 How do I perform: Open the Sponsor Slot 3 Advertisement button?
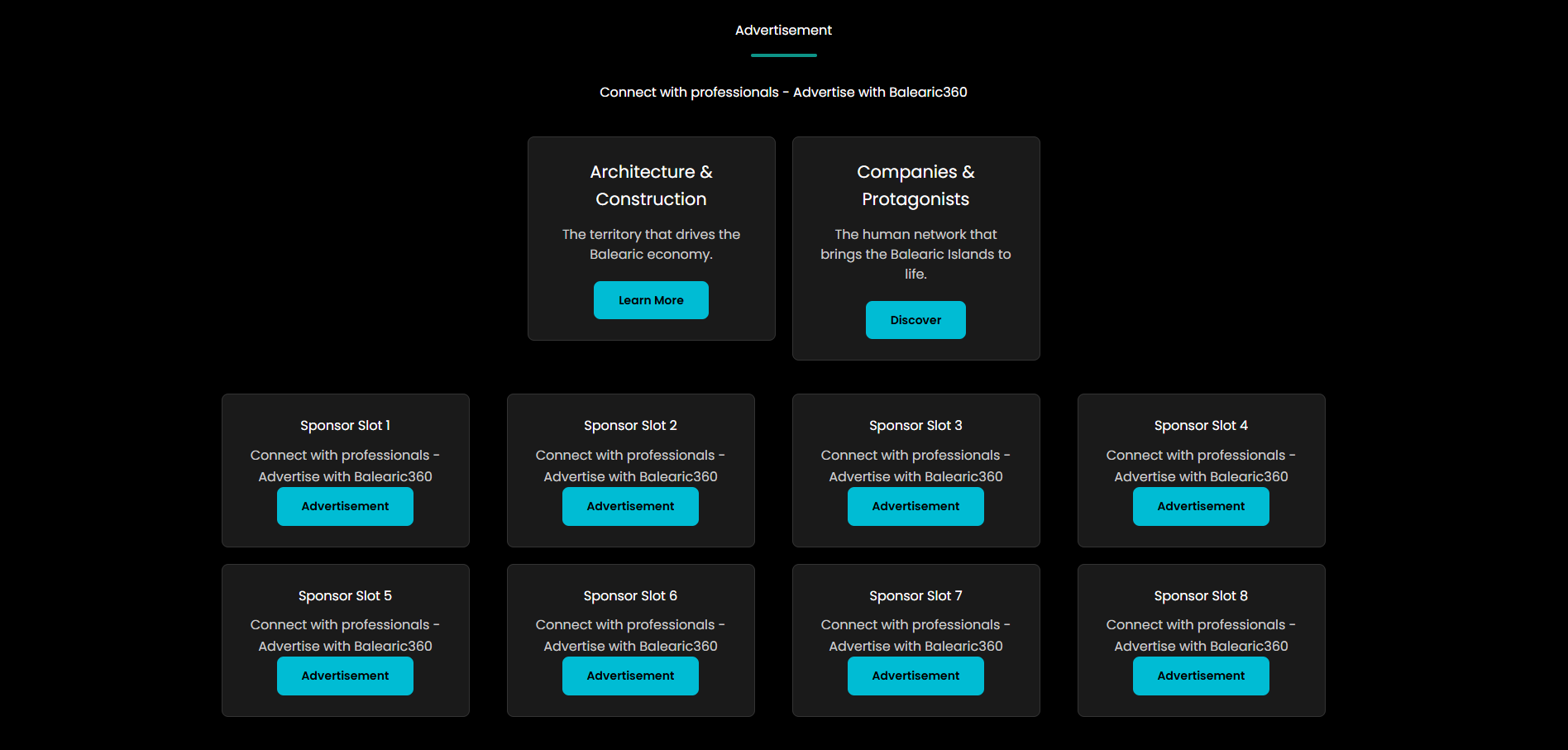coord(915,506)
